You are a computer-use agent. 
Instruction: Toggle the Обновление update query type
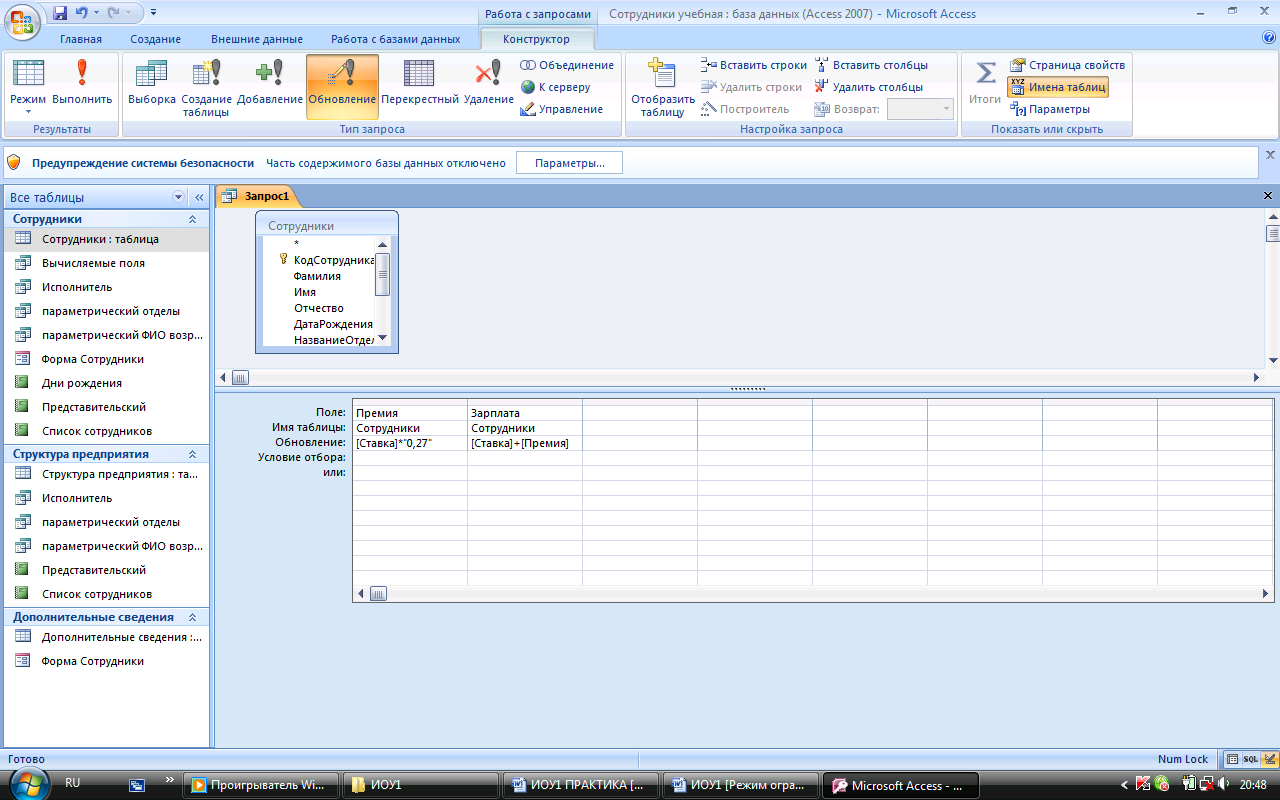[342, 86]
